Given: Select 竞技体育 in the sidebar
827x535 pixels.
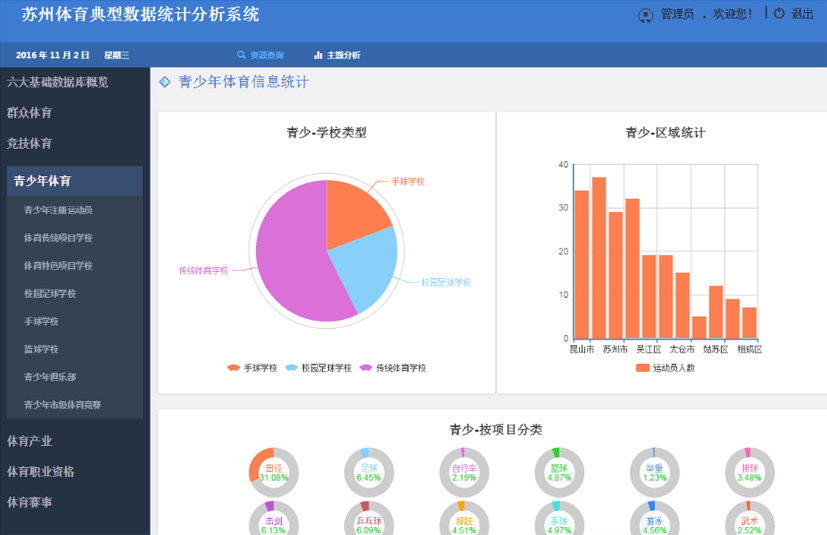Looking at the screenshot, I should tap(30, 143).
